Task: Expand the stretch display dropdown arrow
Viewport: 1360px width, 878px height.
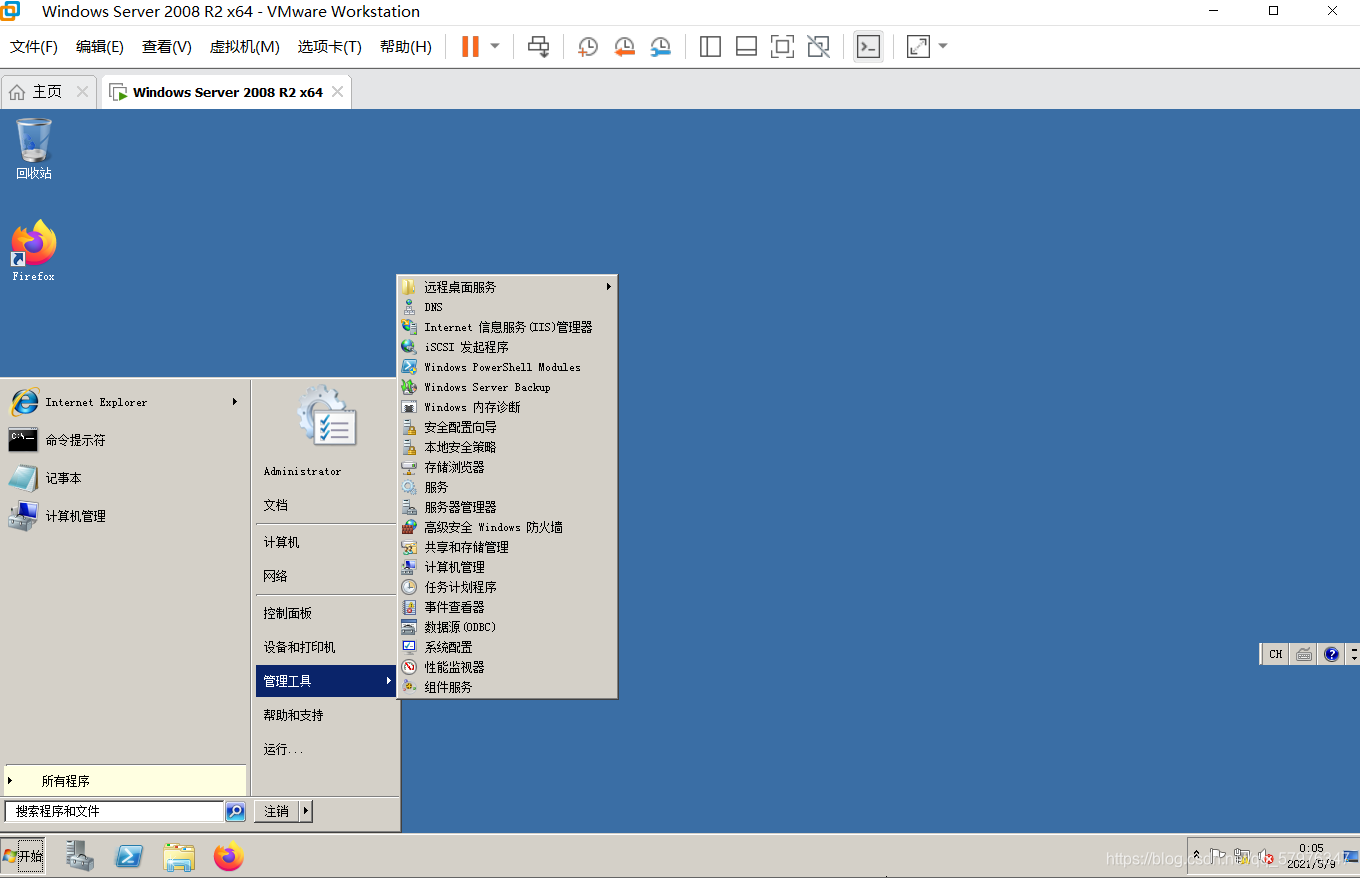Action: [x=942, y=47]
